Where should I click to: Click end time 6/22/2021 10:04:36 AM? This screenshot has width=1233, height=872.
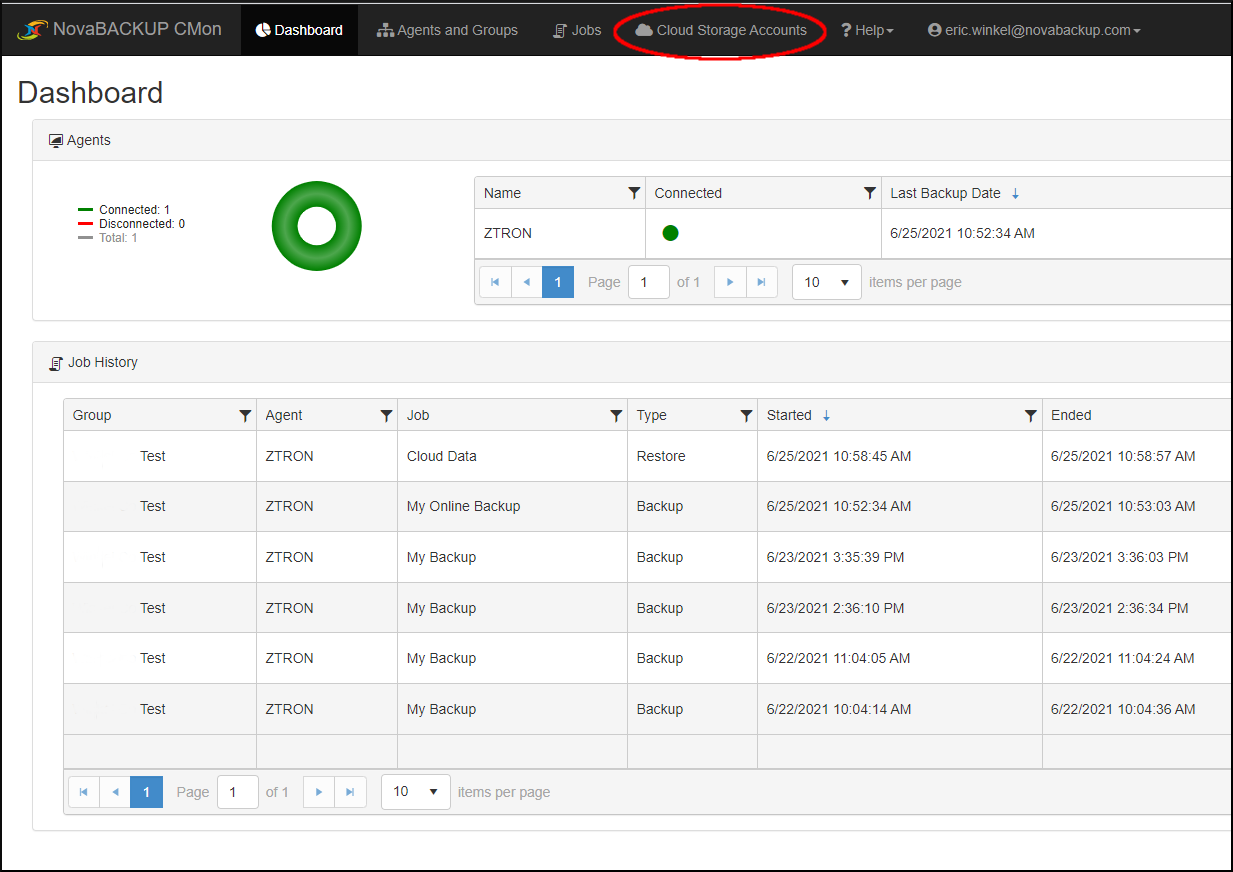(x=1123, y=710)
